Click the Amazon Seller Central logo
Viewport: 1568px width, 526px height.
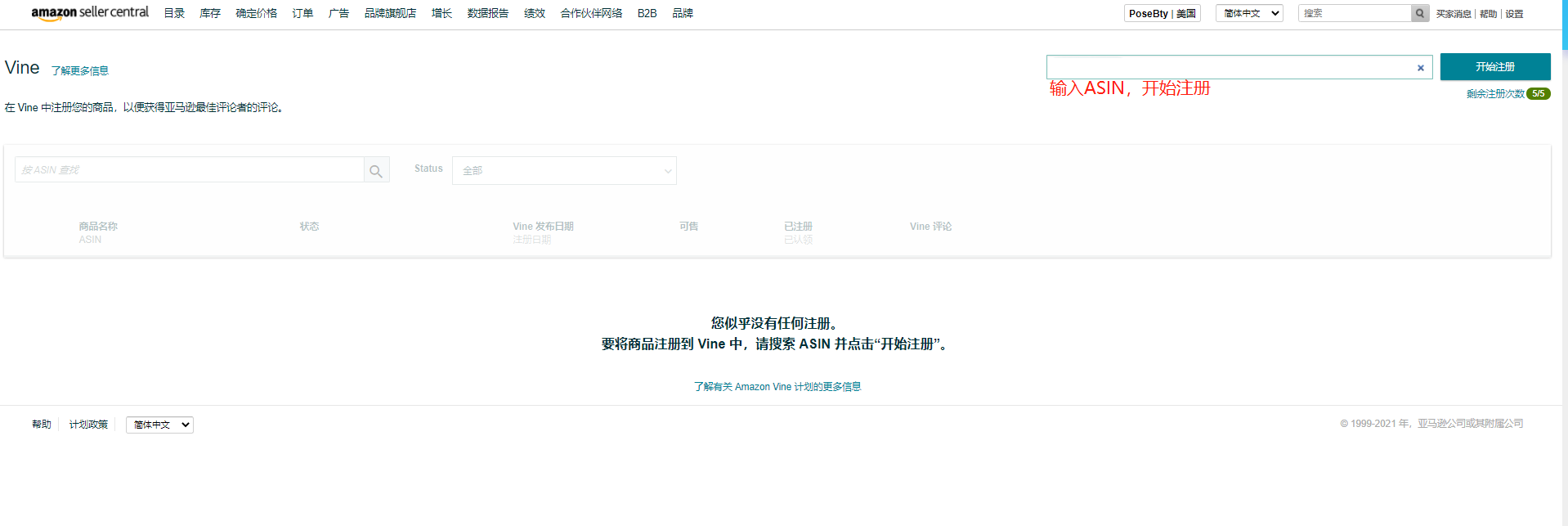90,13
